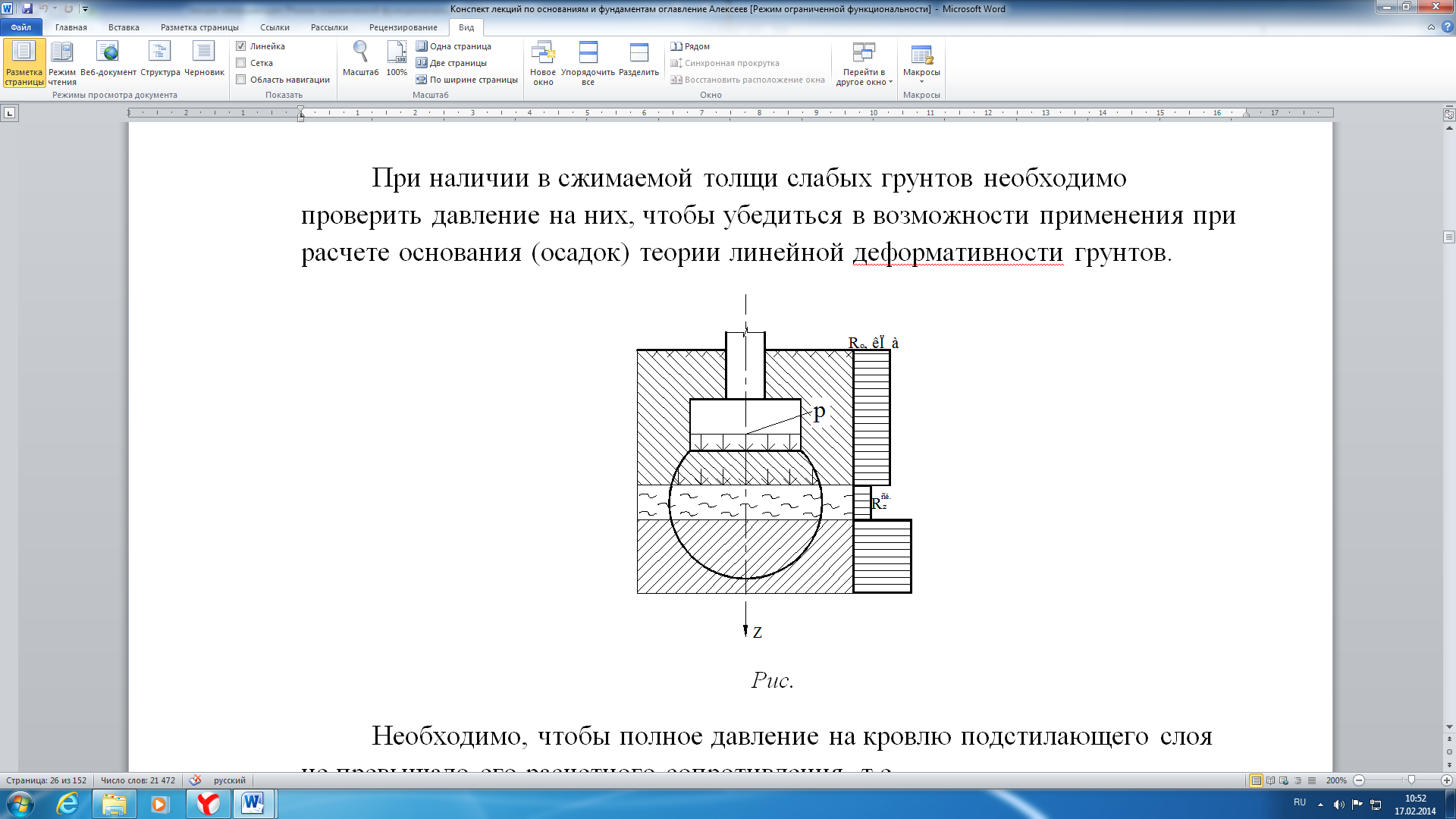Split the document window (Разделить)
Image resolution: width=1456 pixels, height=819 pixels.
(x=639, y=59)
